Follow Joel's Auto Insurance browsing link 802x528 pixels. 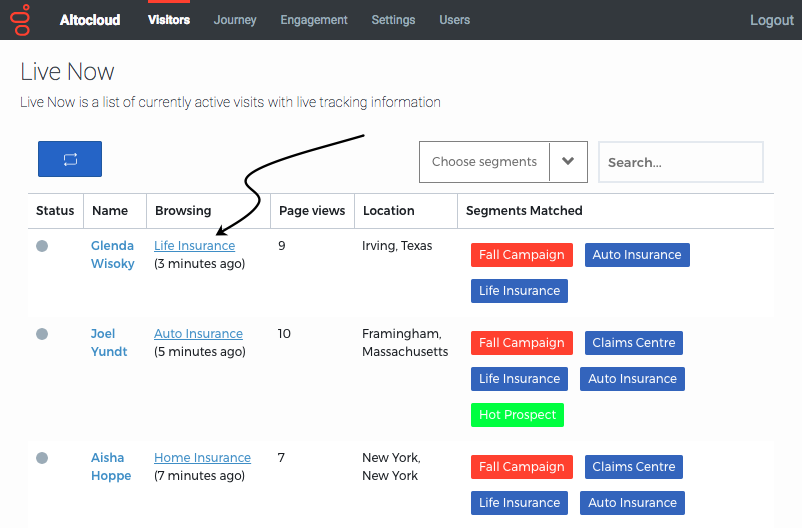tap(198, 334)
